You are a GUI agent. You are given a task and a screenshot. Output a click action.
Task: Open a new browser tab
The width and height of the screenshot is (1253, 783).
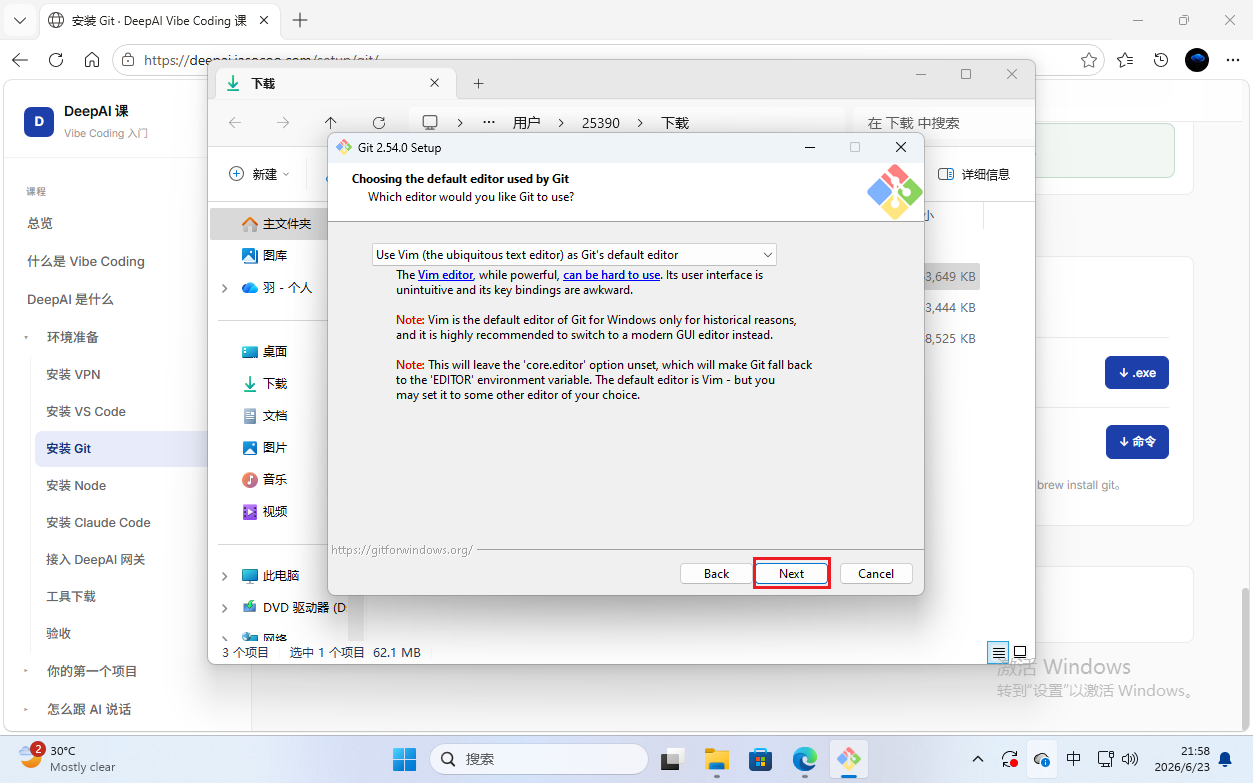[300, 20]
